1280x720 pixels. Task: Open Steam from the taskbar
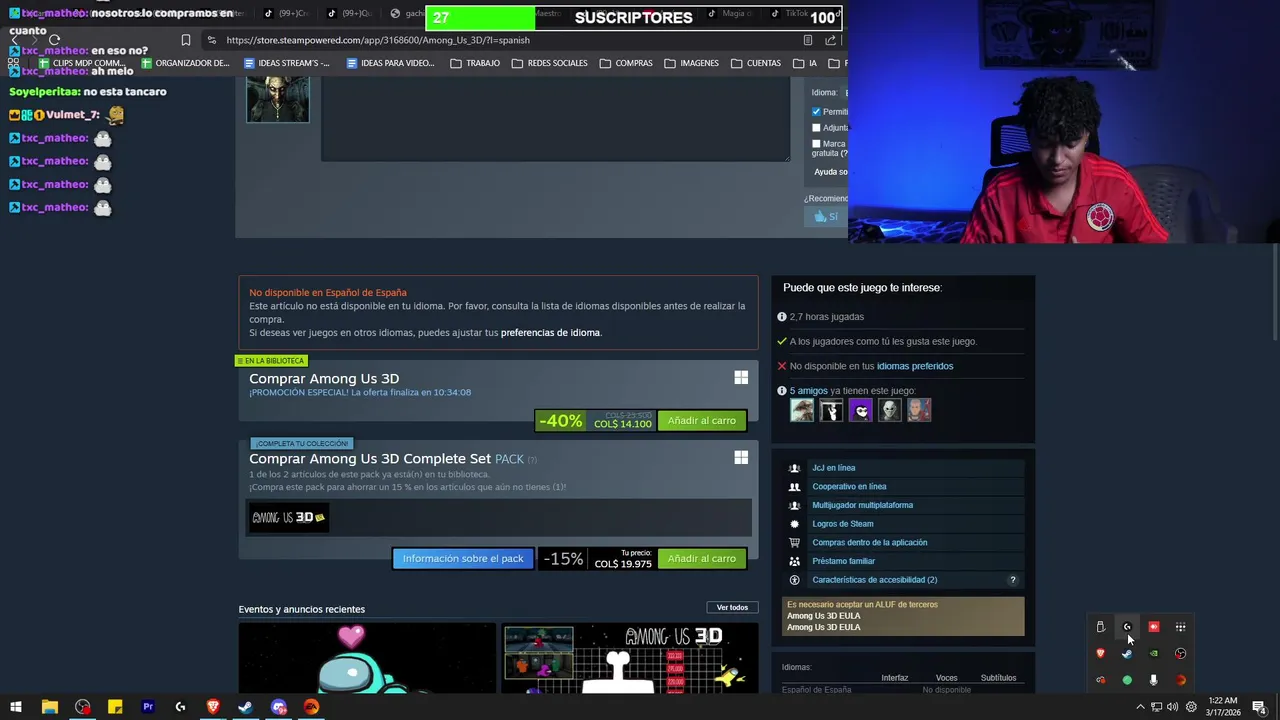pyautogui.click(x=246, y=707)
